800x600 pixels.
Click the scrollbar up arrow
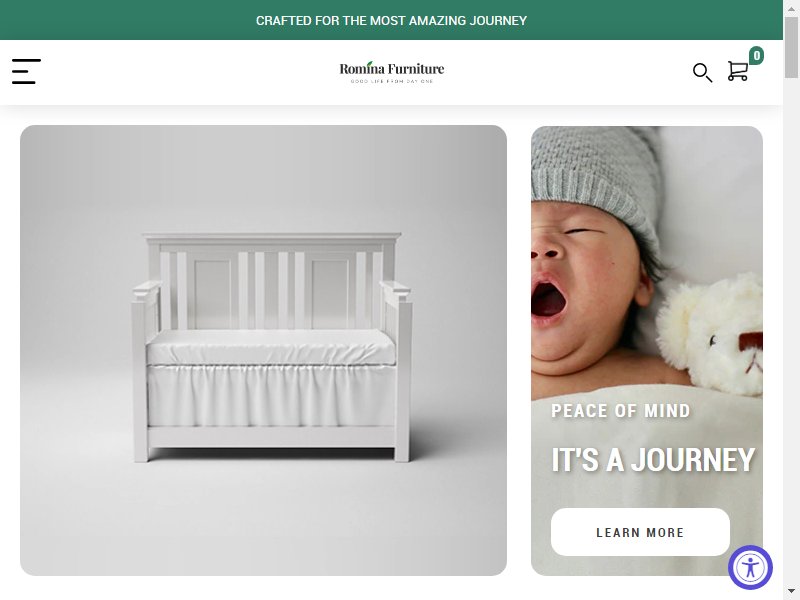[791, 8]
